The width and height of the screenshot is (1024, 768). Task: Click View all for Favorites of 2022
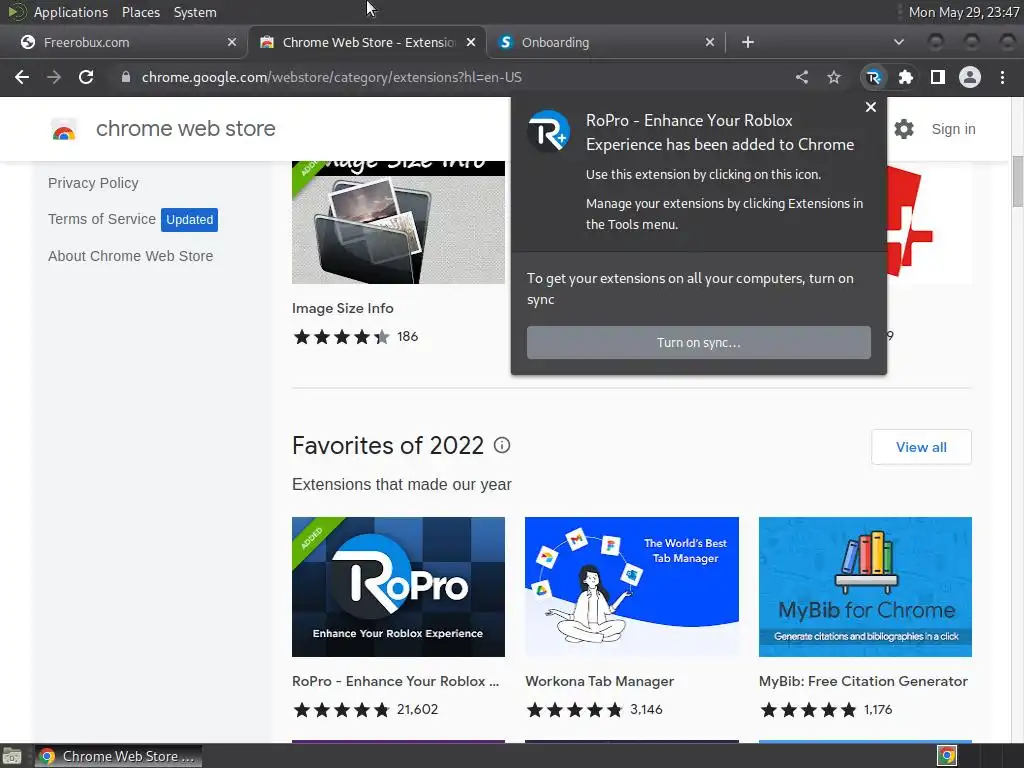921,447
